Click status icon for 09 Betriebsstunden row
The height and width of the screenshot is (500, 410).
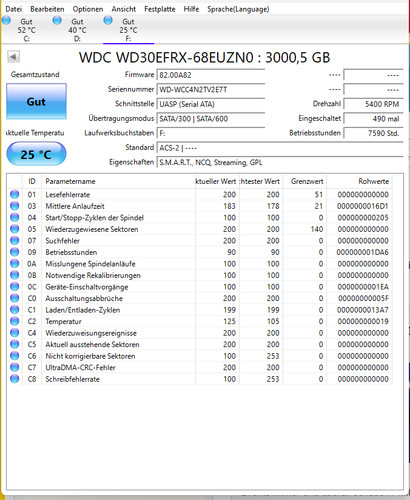tap(14, 252)
